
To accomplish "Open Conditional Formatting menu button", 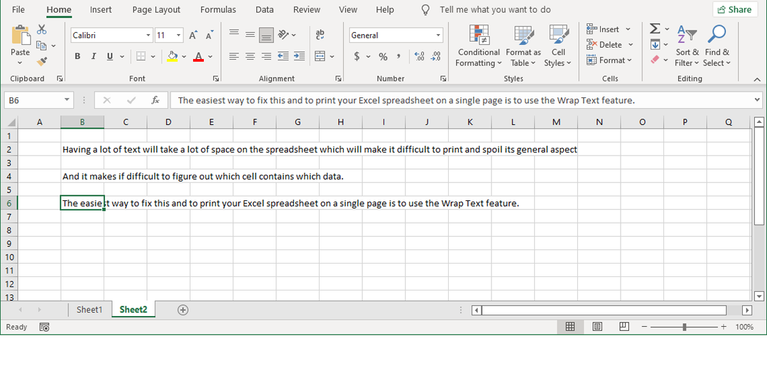I will click(479, 46).
